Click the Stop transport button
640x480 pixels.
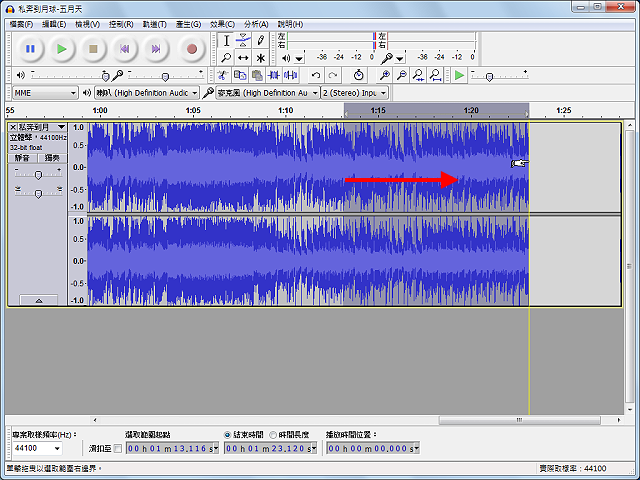click(93, 49)
